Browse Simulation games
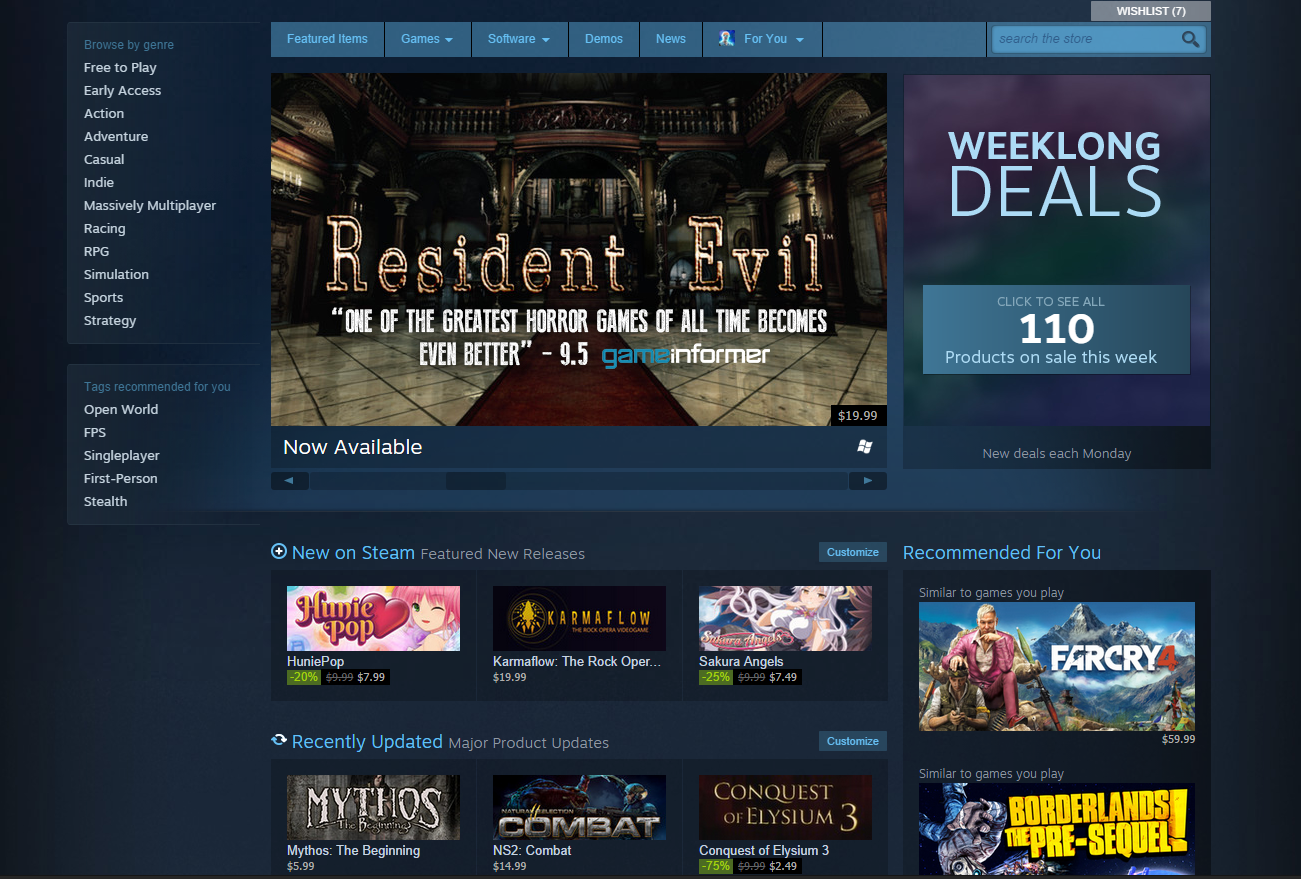The height and width of the screenshot is (879, 1301). (116, 275)
